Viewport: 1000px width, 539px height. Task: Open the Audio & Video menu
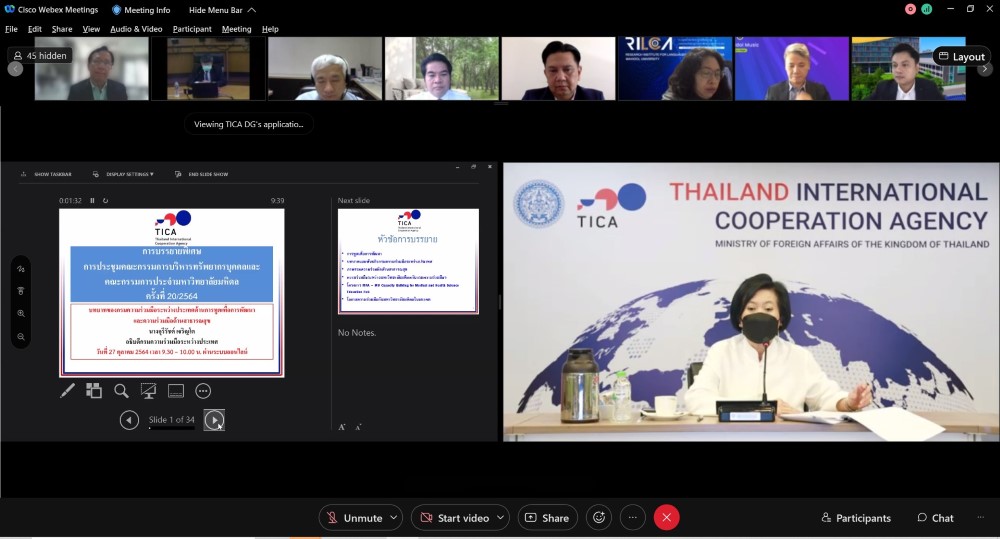click(136, 29)
